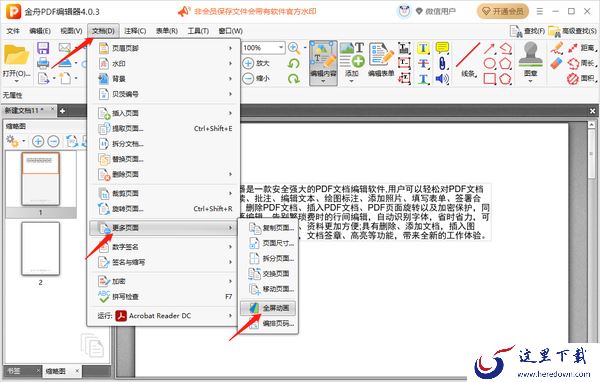The height and width of the screenshot is (382, 600).
Task: Click the 周长 perimeter measure tool
Action: [582, 63]
